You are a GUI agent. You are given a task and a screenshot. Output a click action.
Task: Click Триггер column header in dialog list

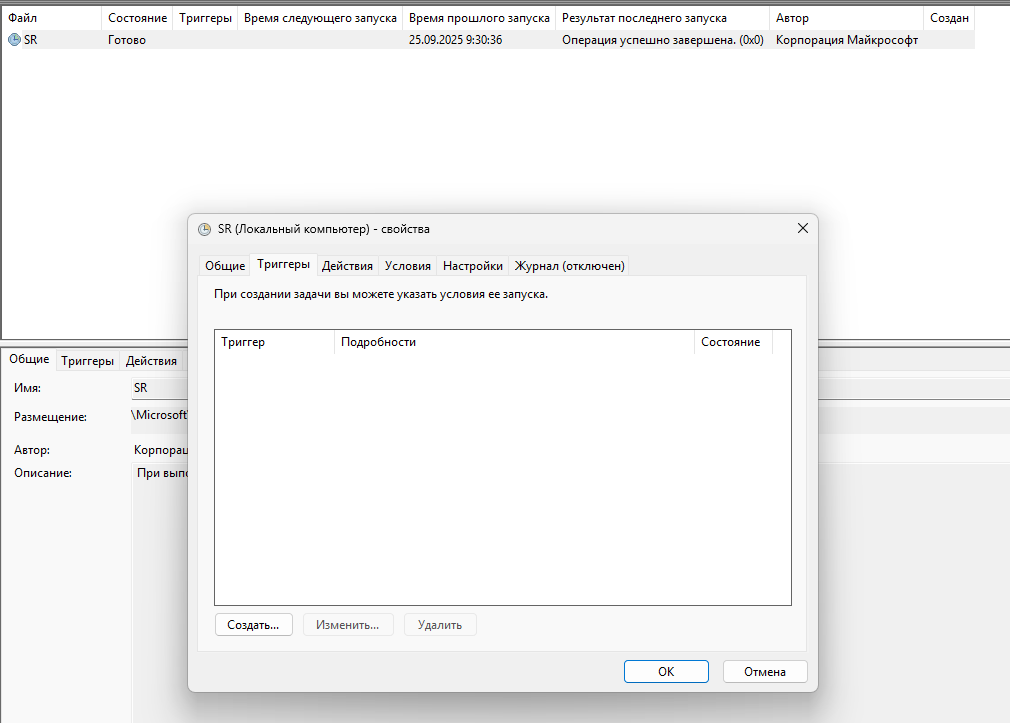274,342
